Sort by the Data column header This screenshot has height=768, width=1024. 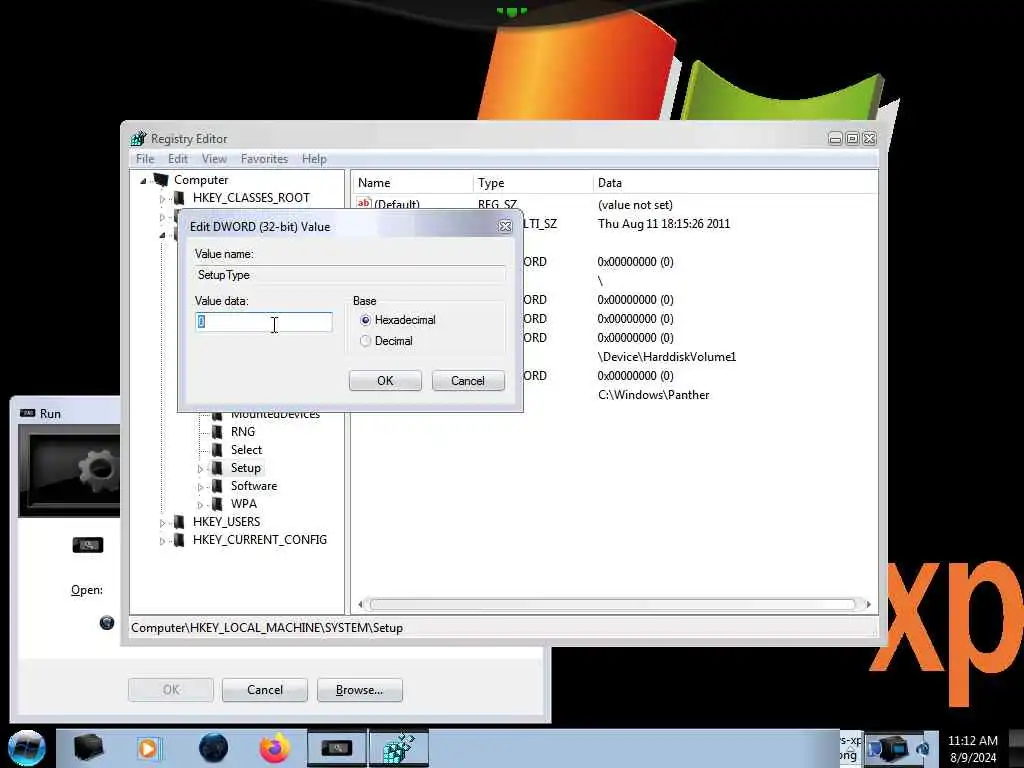click(735, 183)
